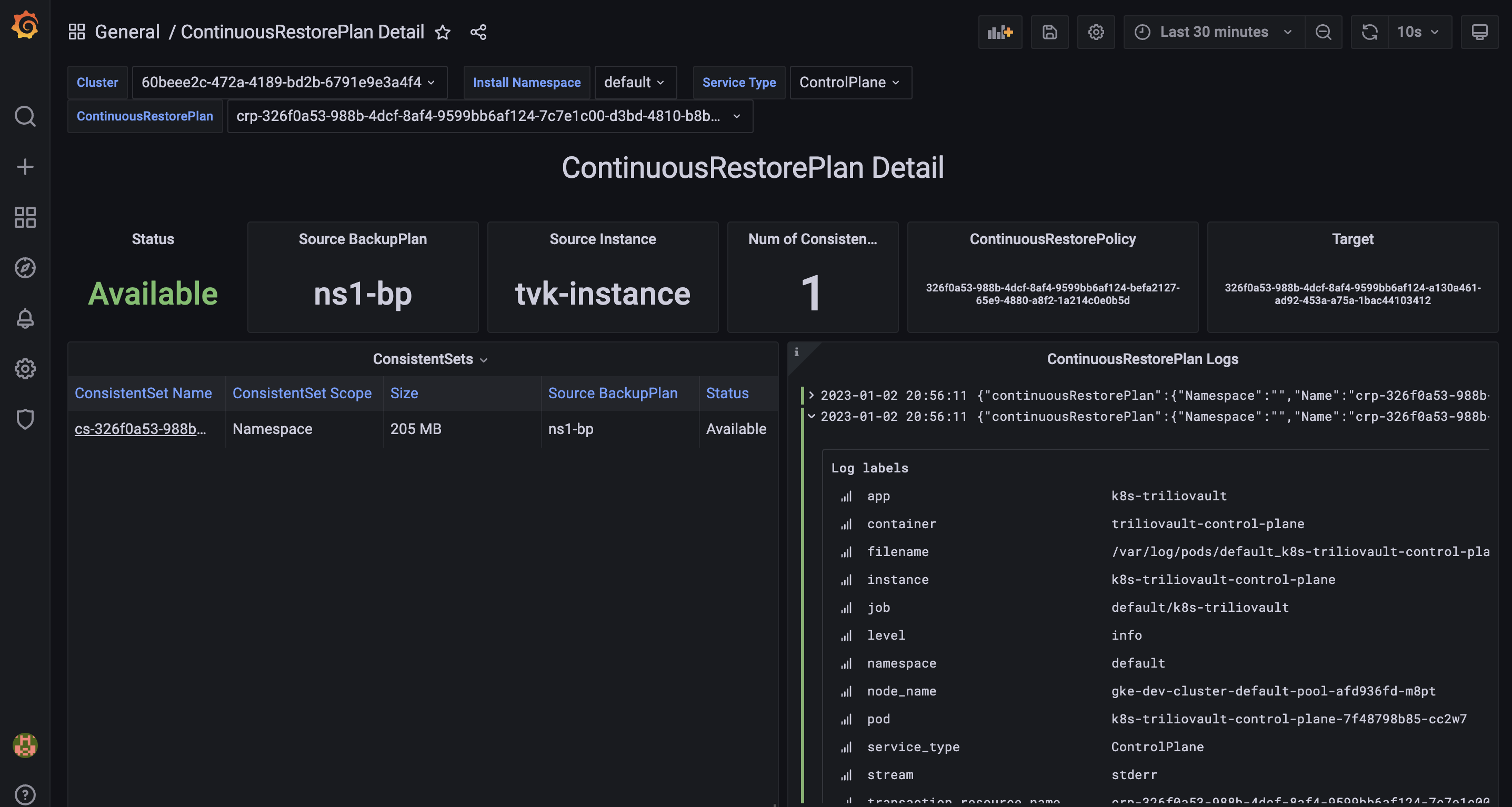1512x807 pixels.
Task: Save the dashboard with the disk icon
Action: point(1049,32)
